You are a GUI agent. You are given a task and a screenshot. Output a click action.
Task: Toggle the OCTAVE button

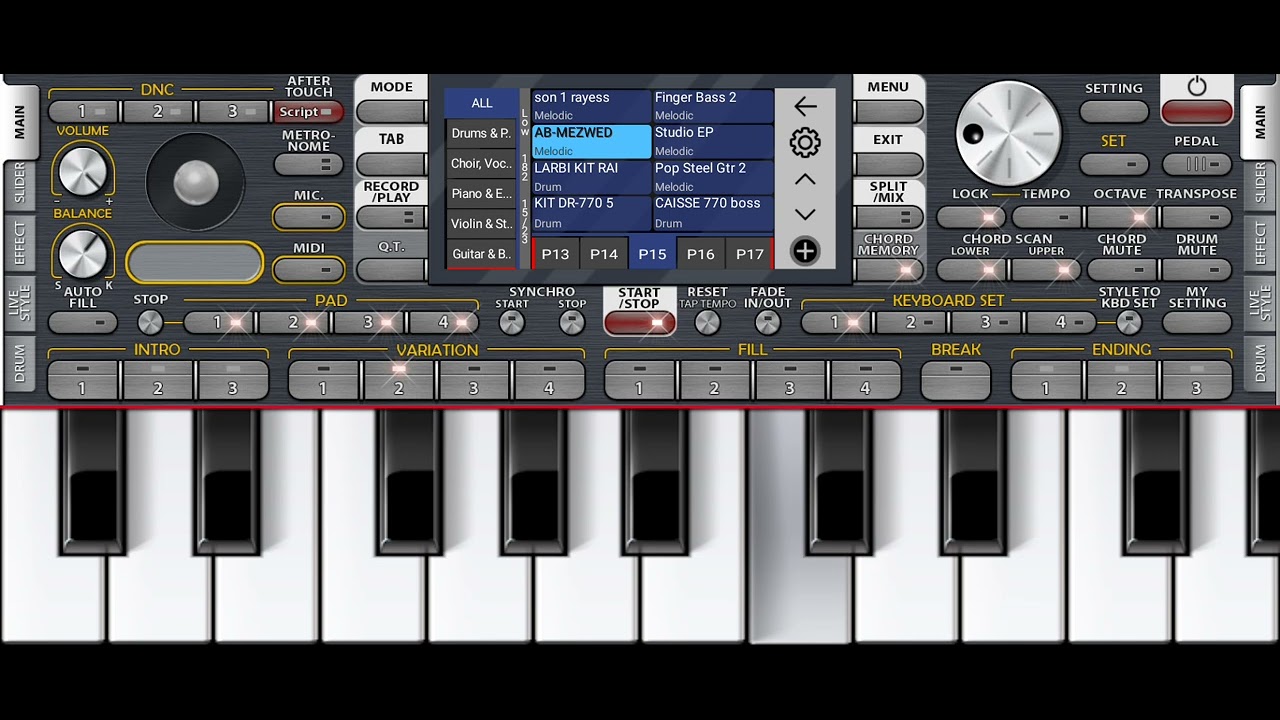(1122, 217)
